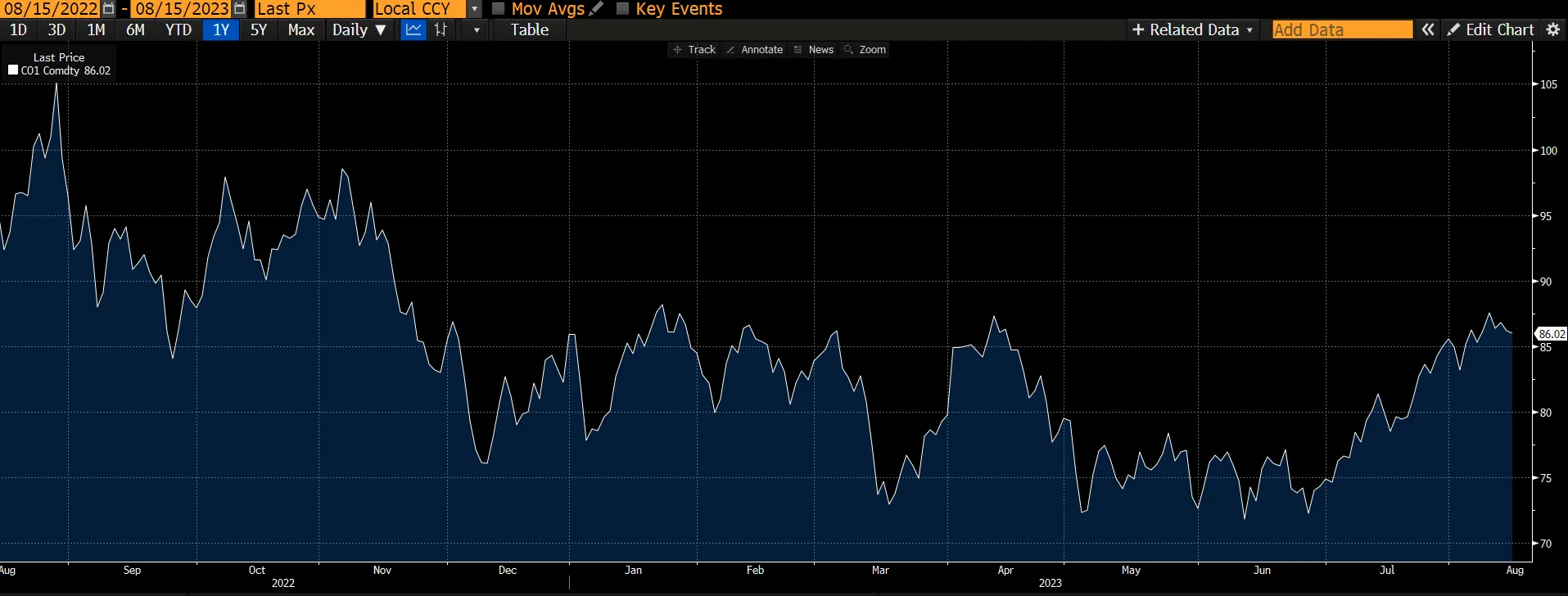1568x596 pixels.
Task: Click the CO1 Comdty legend white swatch
Action: (13, 70)
